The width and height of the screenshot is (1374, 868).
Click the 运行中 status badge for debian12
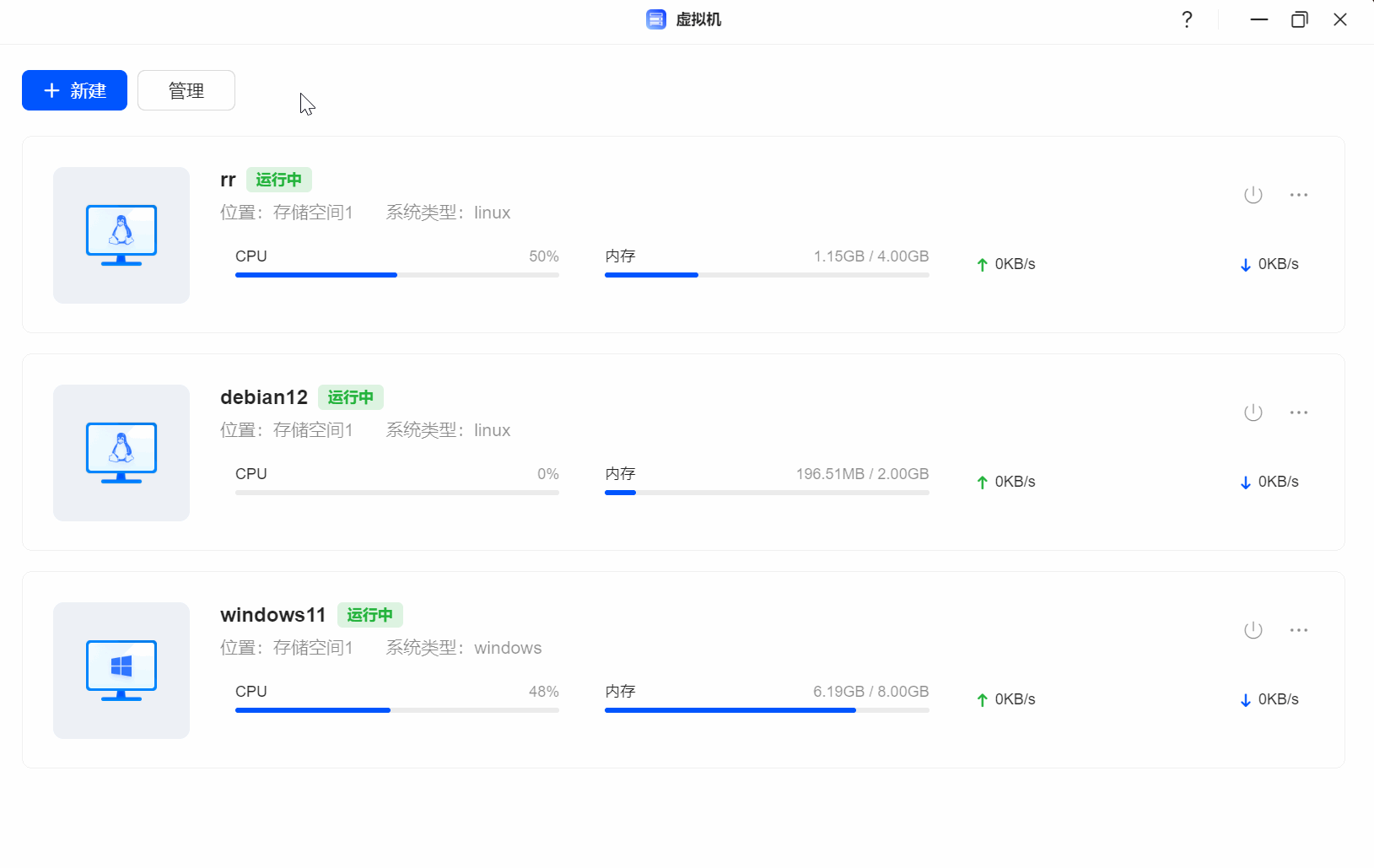[x=351, y=397]
